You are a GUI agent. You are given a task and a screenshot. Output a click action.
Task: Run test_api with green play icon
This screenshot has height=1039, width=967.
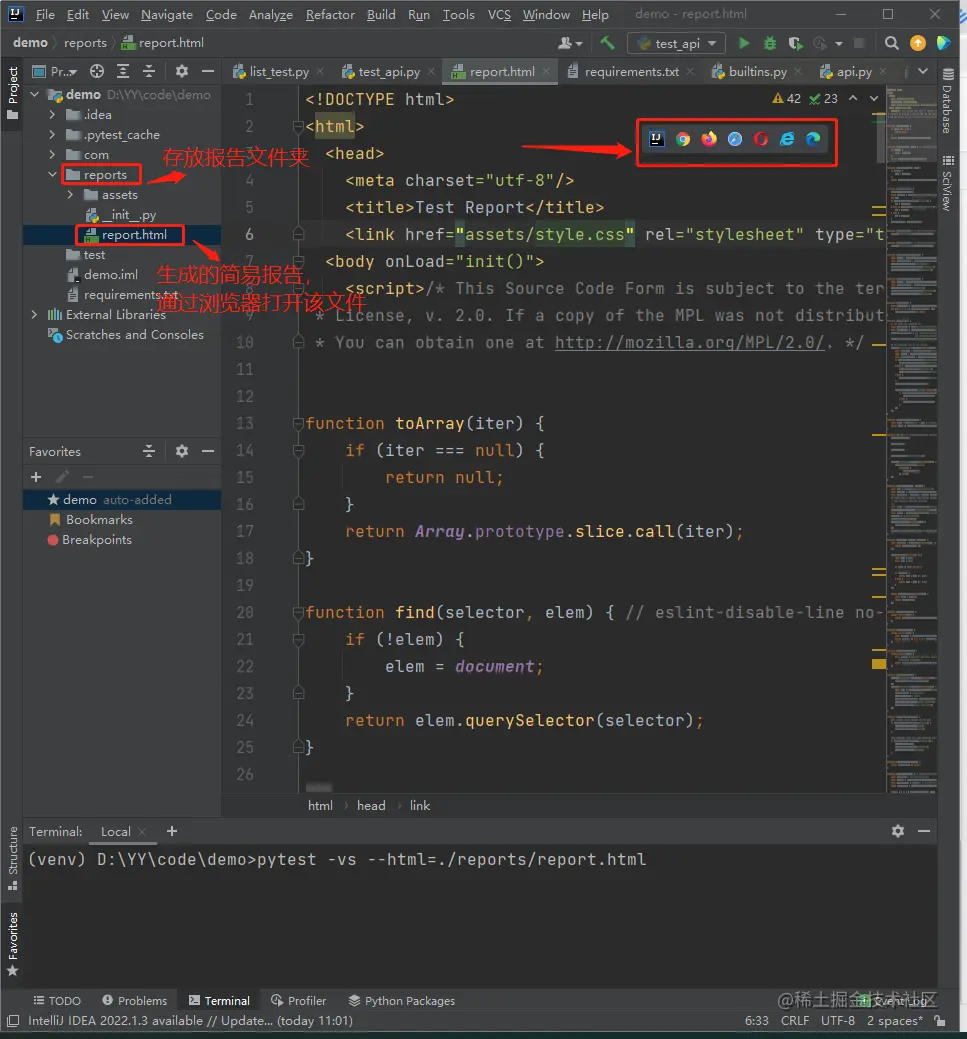[744, 43]
